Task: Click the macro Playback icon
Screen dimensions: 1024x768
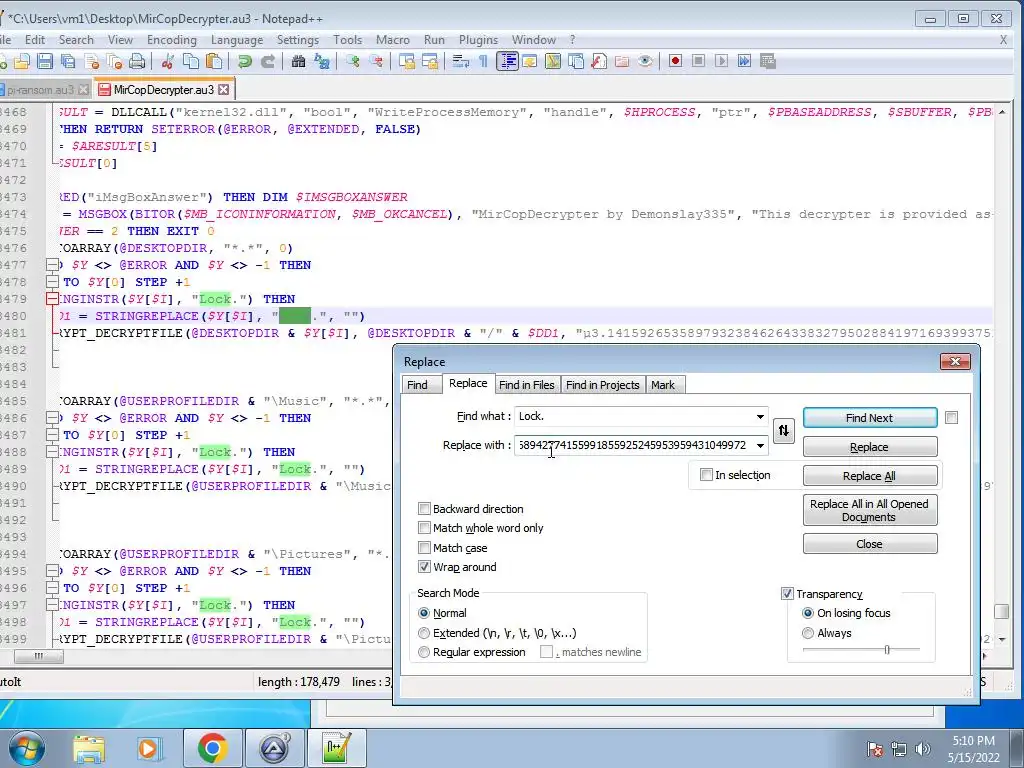Action: tap(721, 61)
